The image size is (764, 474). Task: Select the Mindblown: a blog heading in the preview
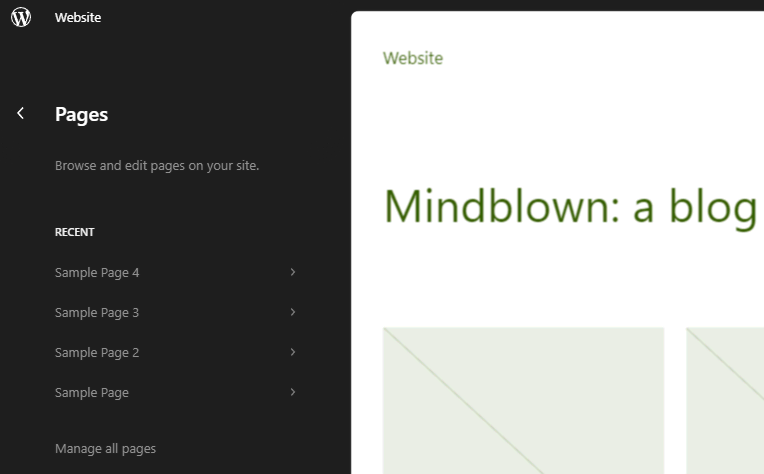coord(571,207)
